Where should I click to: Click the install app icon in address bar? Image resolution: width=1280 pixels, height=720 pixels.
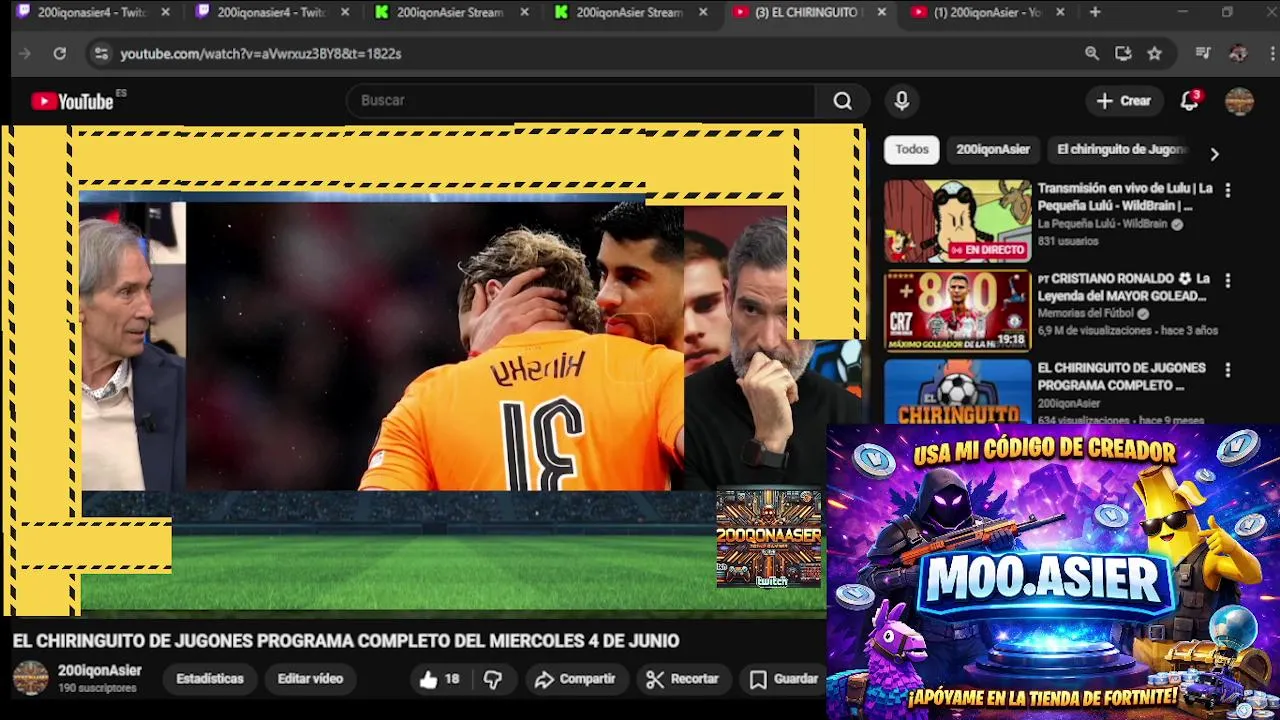coord(1123,54)
